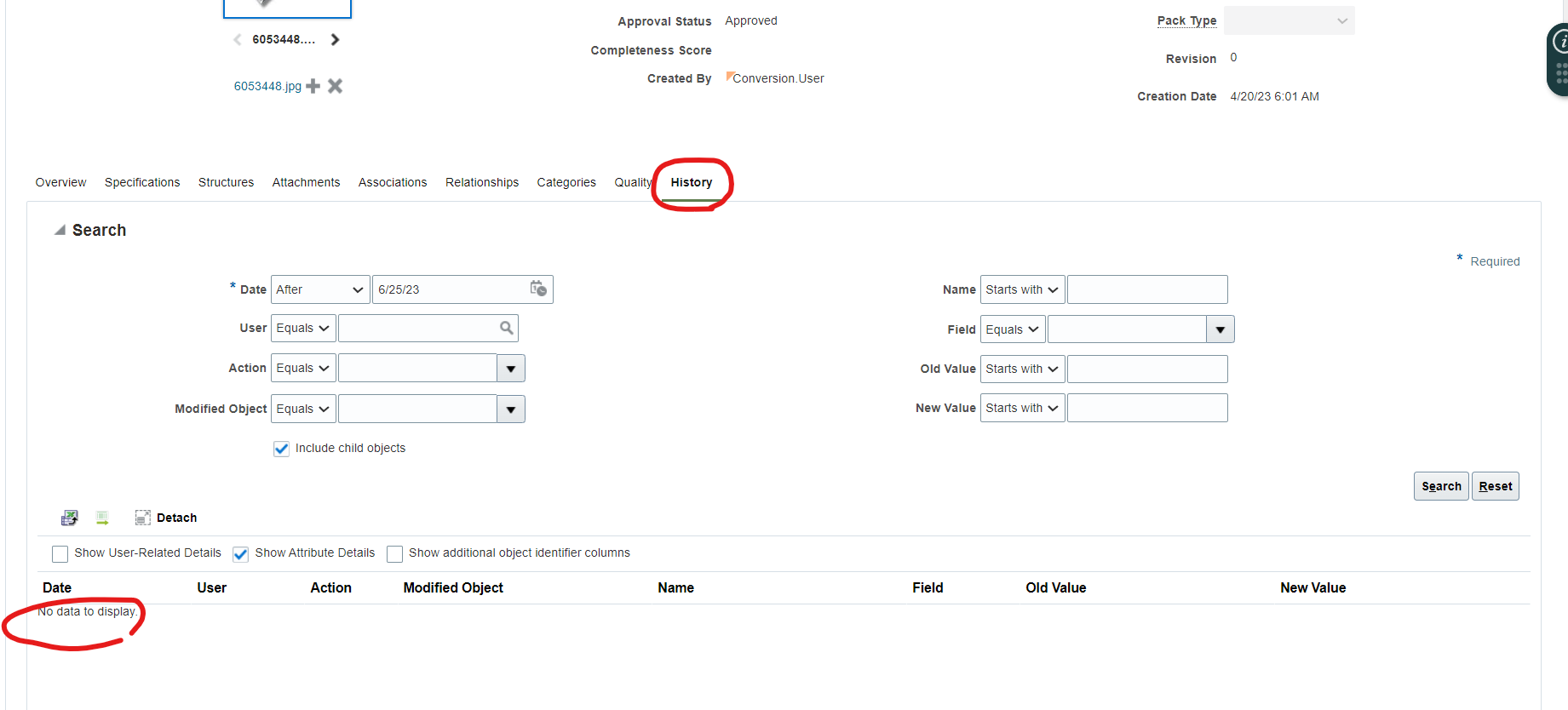The width and height of the screenshot is (1568, 710).
Task: Open the Date operator dropdown set to After
Action: (320, 289)
